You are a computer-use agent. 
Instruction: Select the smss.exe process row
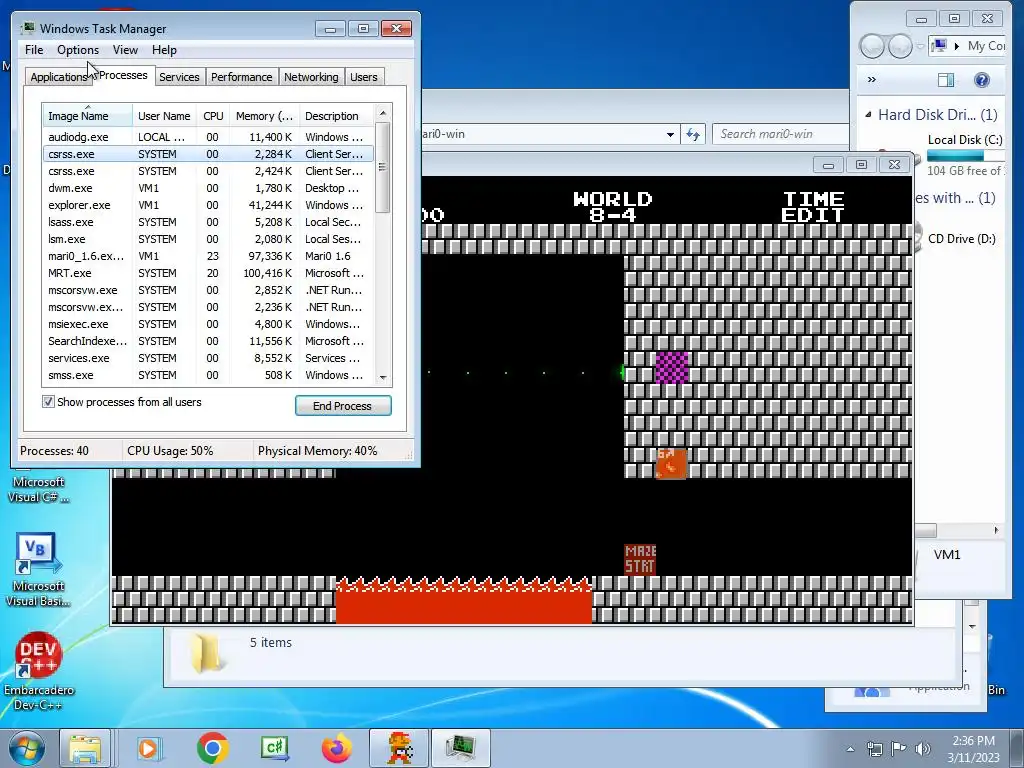click(208, 375)
